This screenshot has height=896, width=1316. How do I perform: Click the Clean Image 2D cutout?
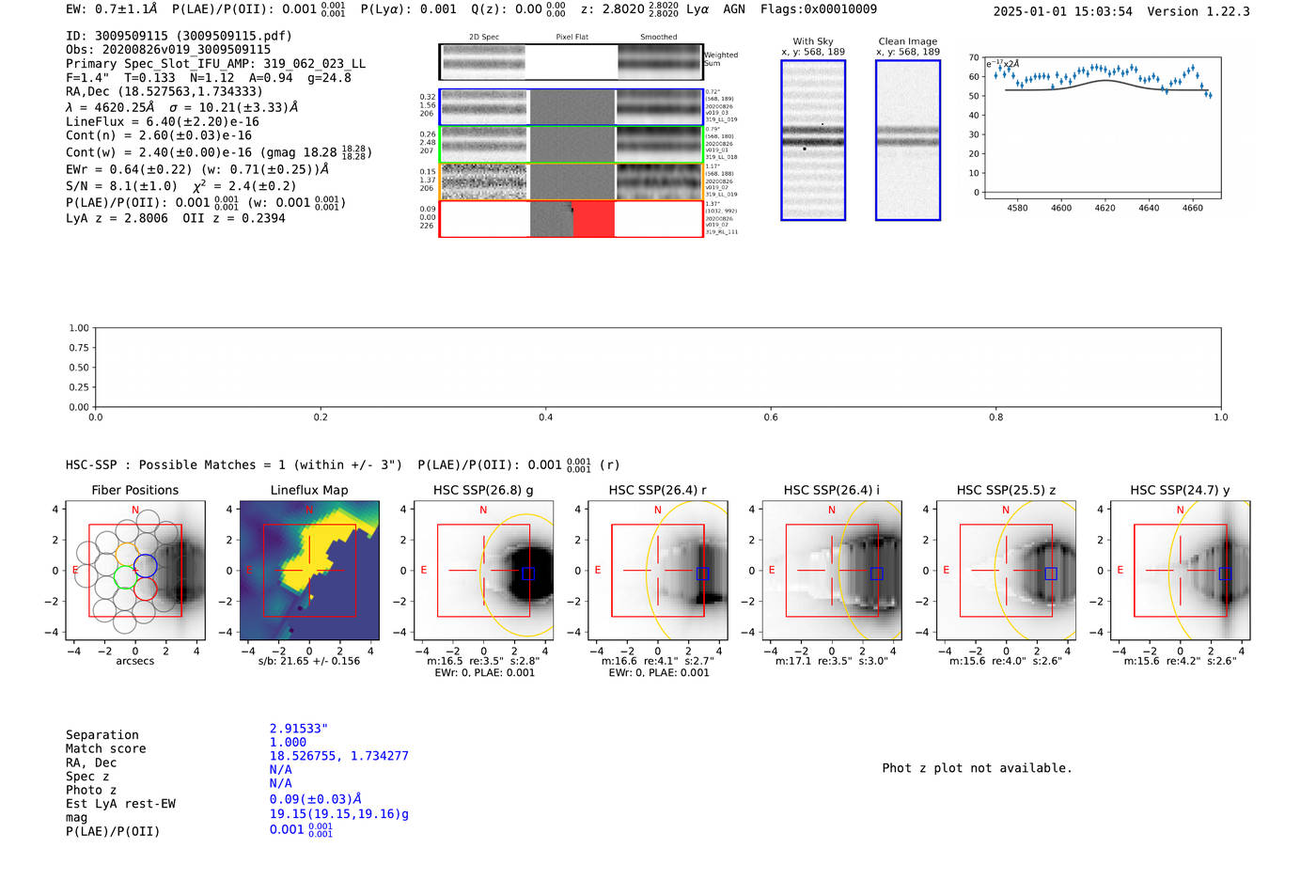pos(908,140)
